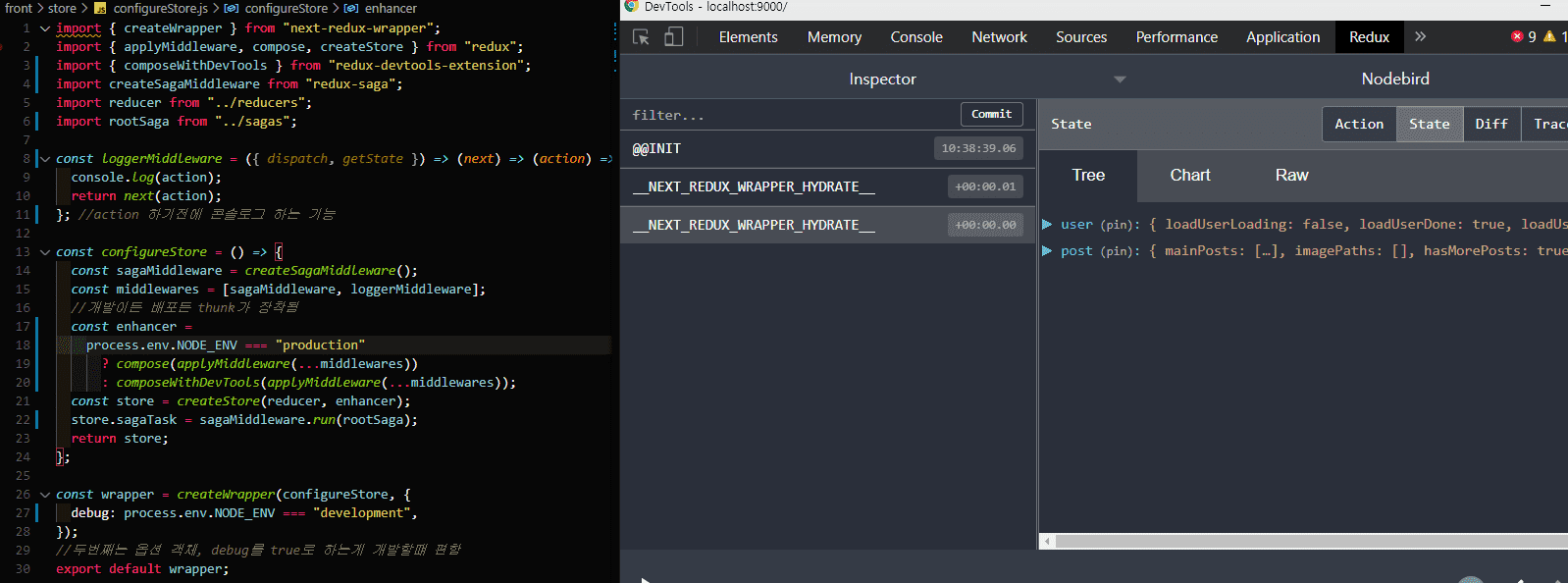The width and height of the screenshot is (1568, 583).
Task: Show more DevTools tabs via double-chevron
Action: coord(1420,36)
